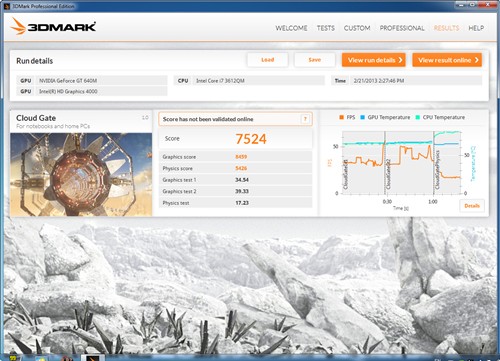Image resolution: width=500 pixels, height=361 pixels.
Task: Select the Results tab
Action: click(x=446, y=28)
